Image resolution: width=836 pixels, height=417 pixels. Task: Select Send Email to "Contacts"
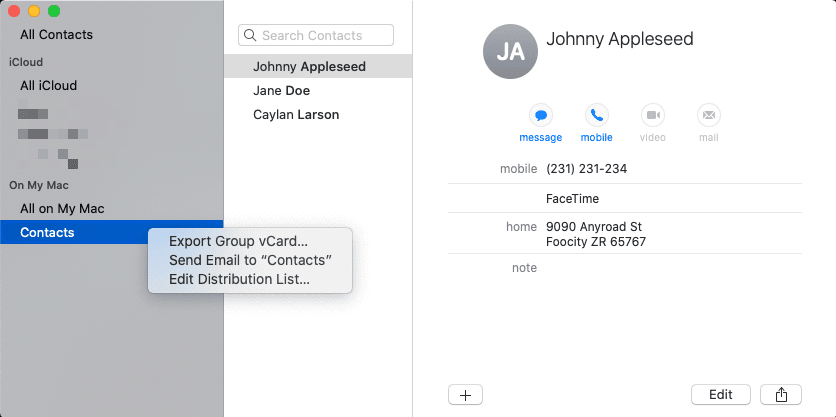click(x=251, y=260)
